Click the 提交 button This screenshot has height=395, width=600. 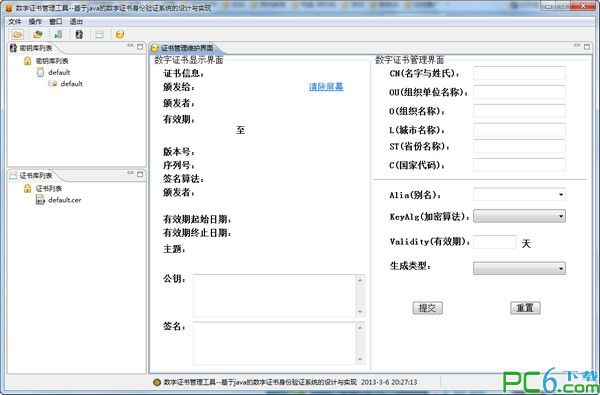coord(427,308)
